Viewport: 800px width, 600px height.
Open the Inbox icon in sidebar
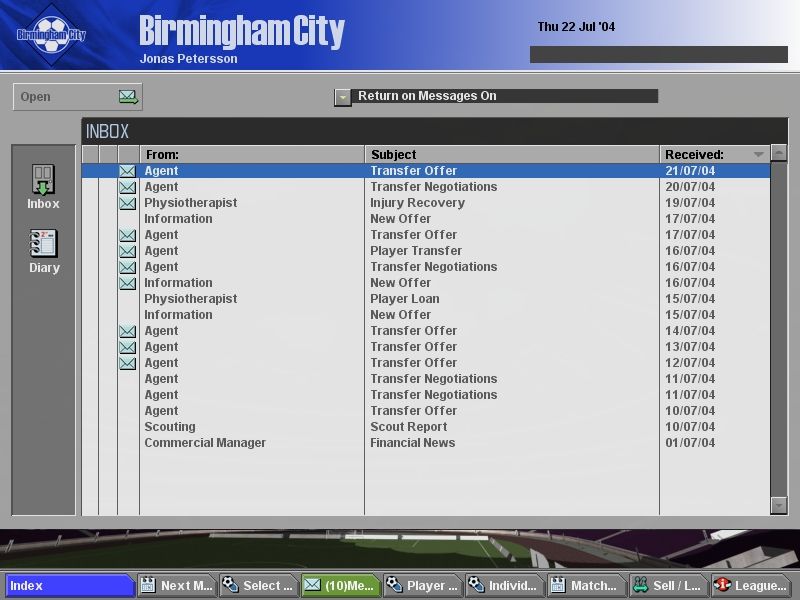point(43,186)
